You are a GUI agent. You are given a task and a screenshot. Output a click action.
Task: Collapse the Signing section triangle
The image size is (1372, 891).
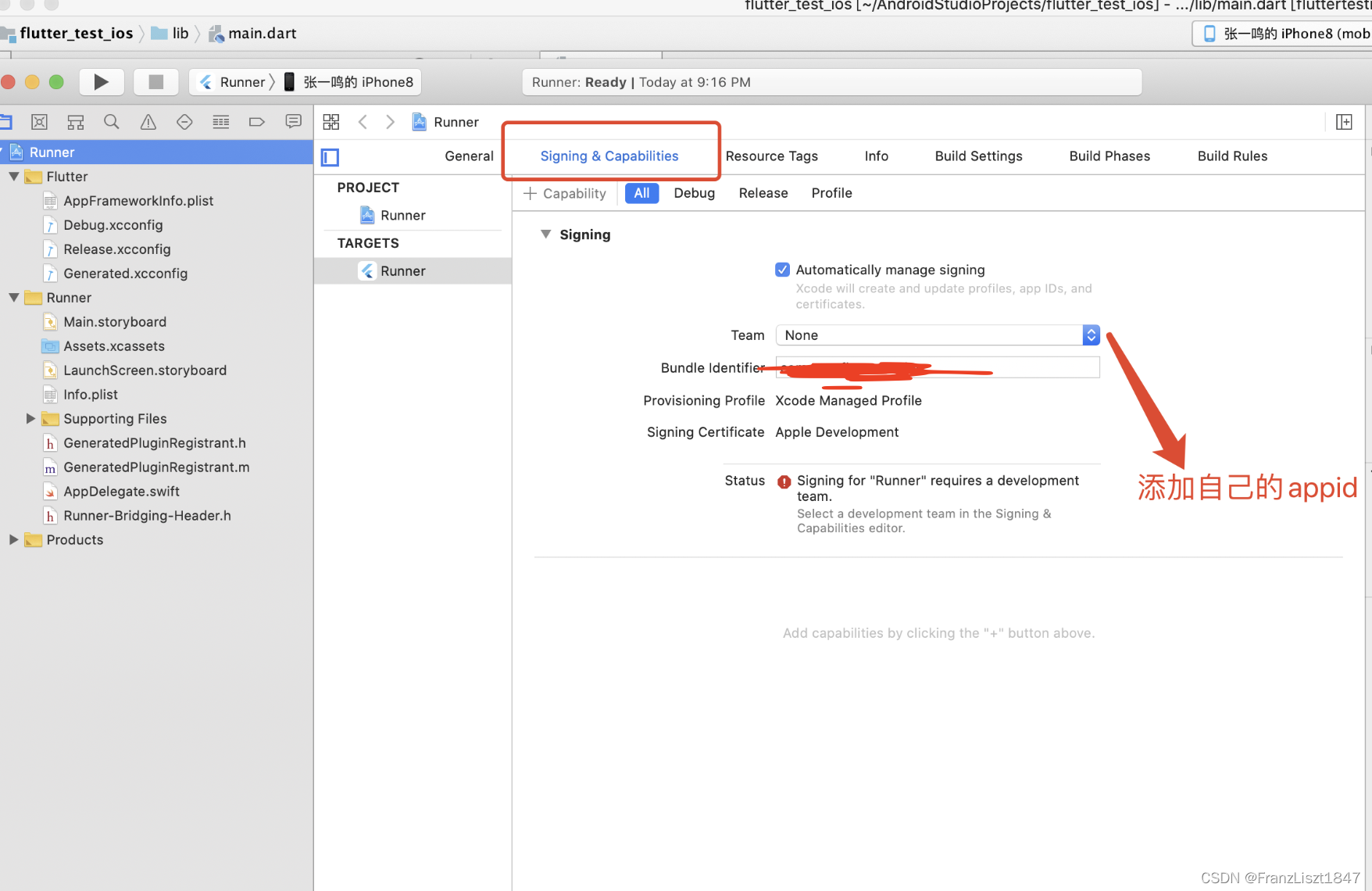(x=546, y=234)
